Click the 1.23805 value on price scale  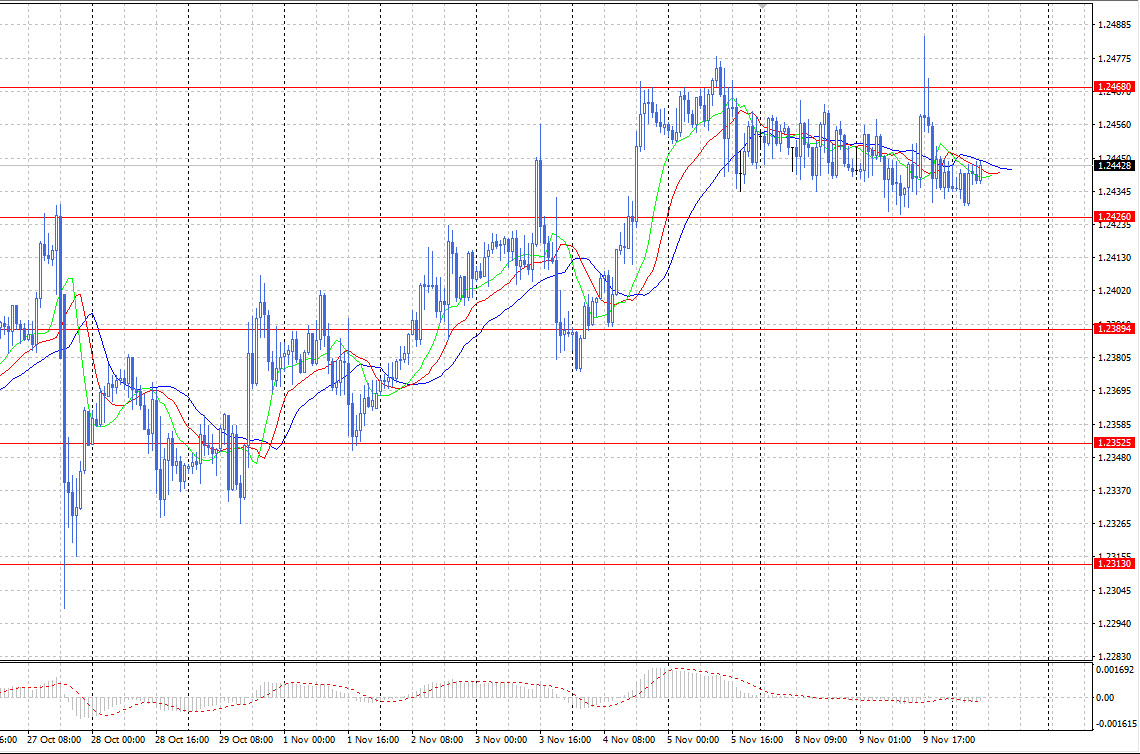1115,358
